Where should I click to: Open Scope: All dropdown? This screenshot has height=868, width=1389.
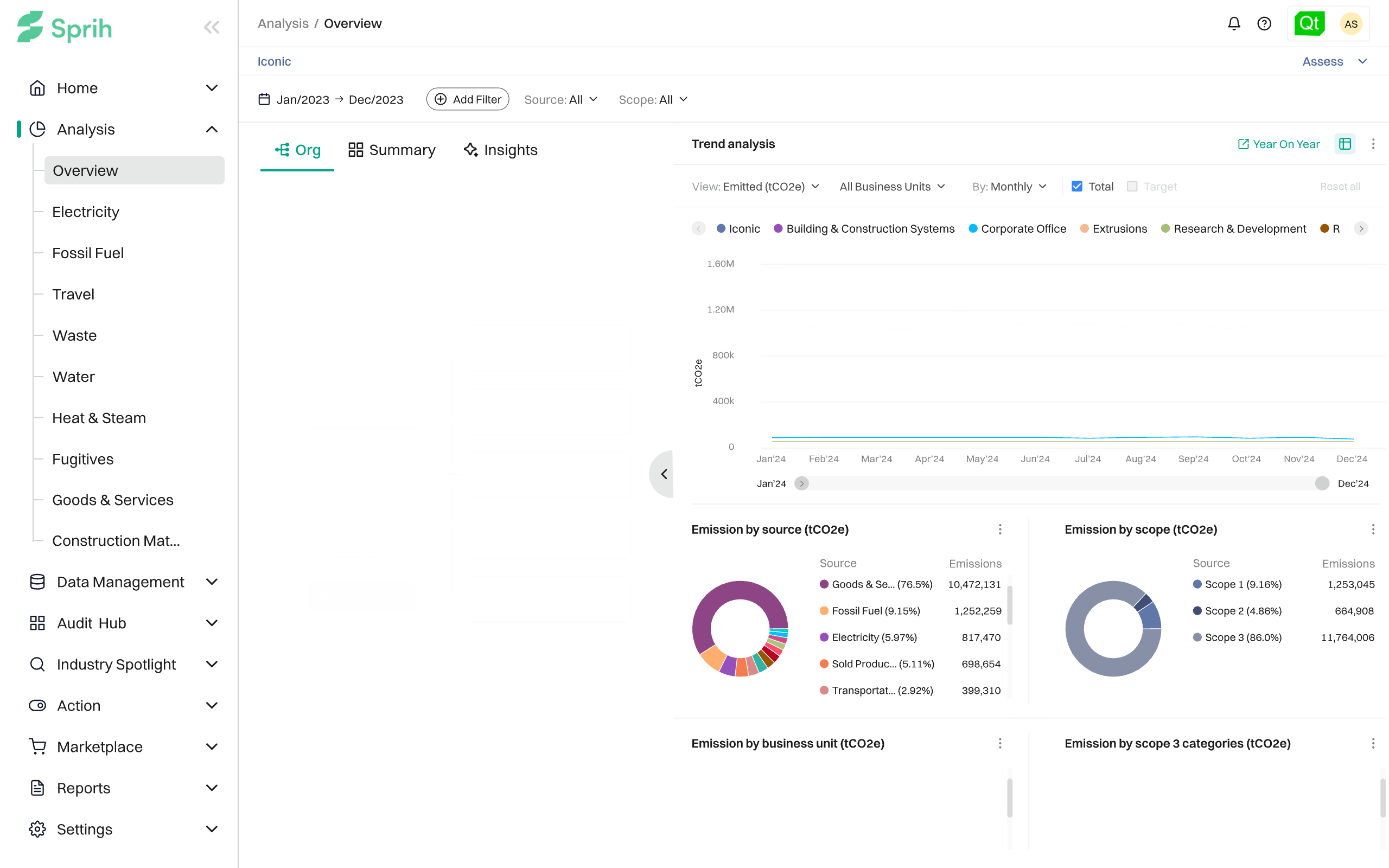(653, 99)
